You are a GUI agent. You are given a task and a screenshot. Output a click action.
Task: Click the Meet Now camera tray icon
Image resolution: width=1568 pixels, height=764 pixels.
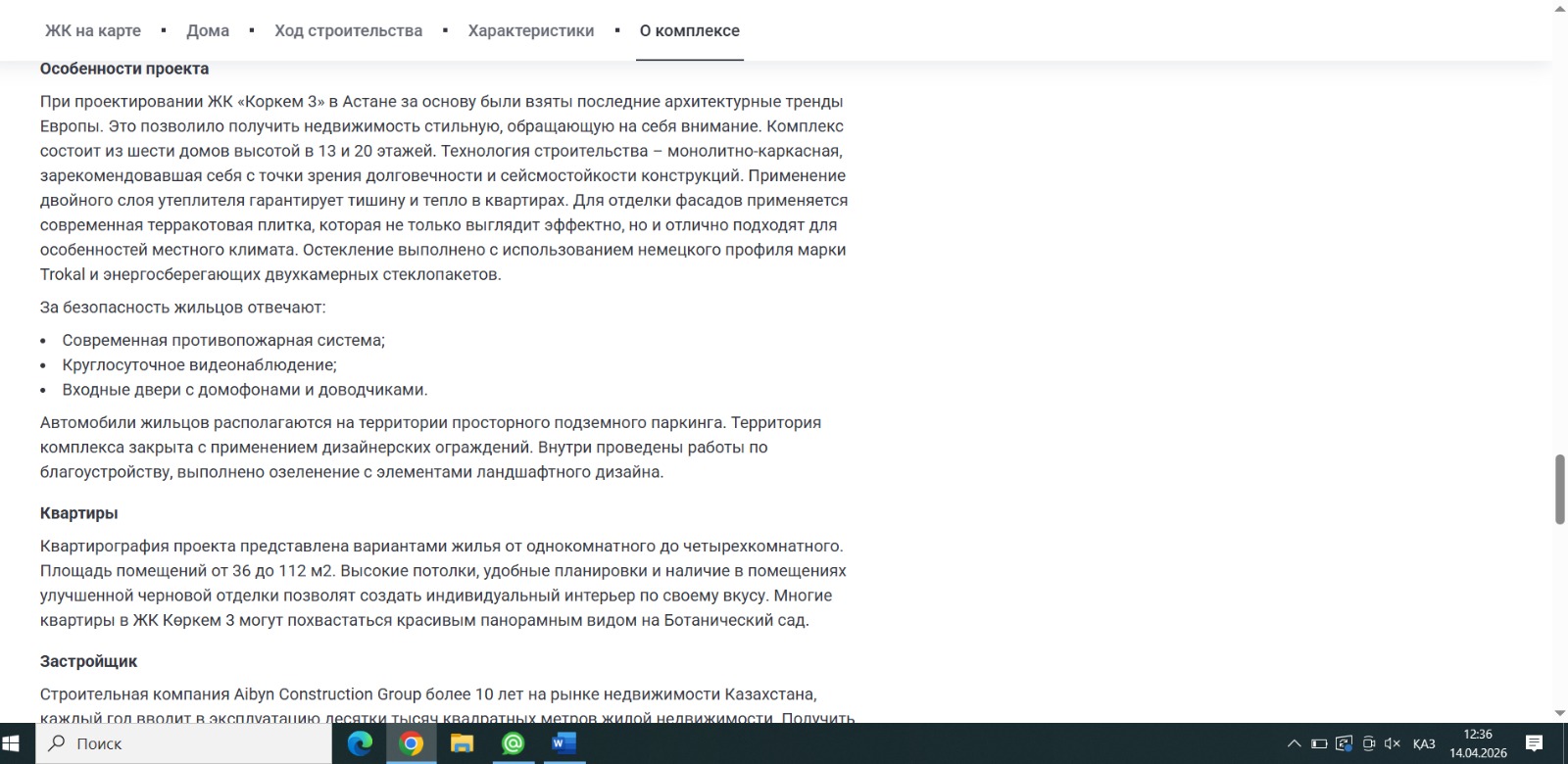[x=1369, y=744]
